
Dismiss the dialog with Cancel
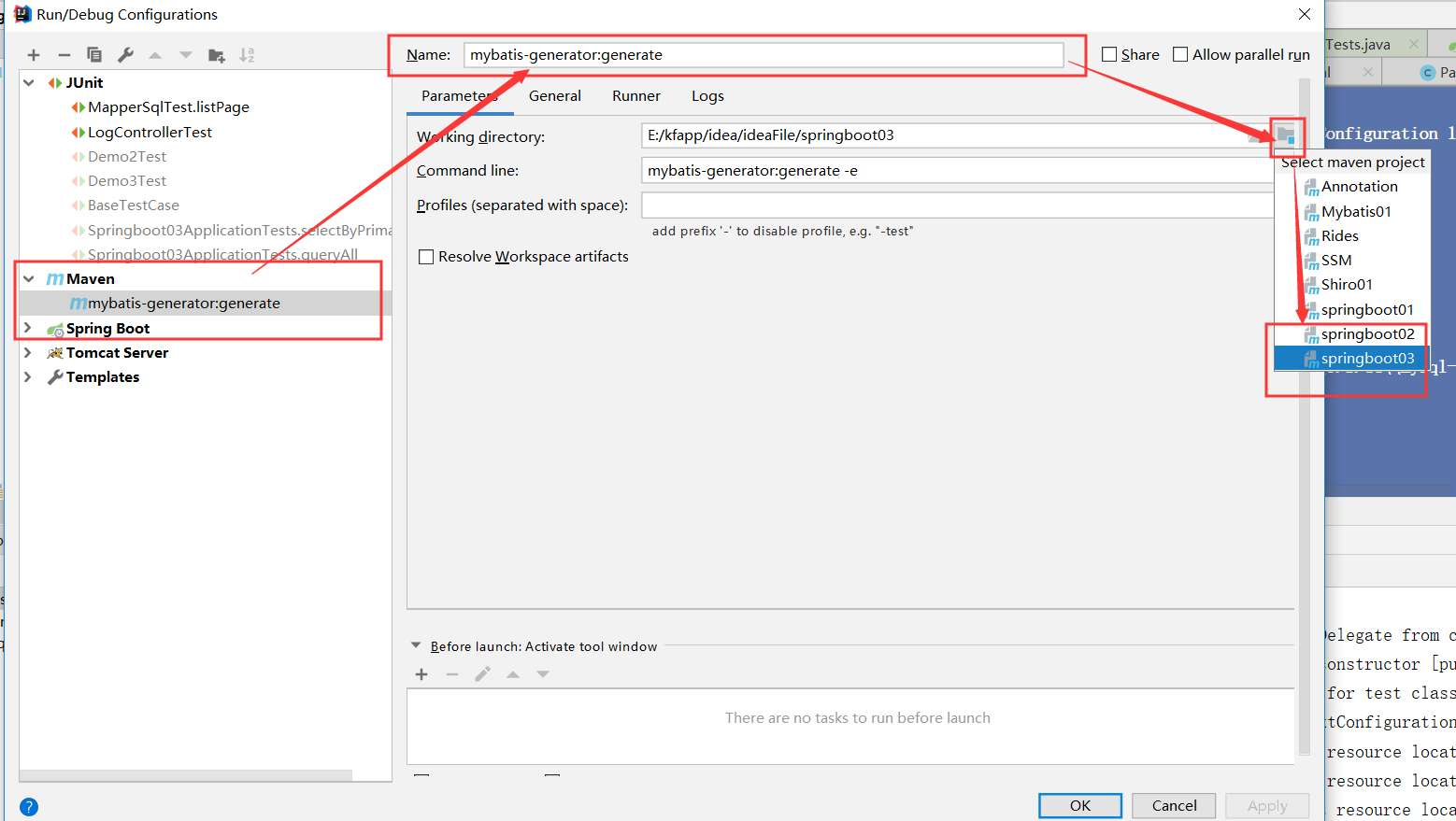click(1173, 805)
